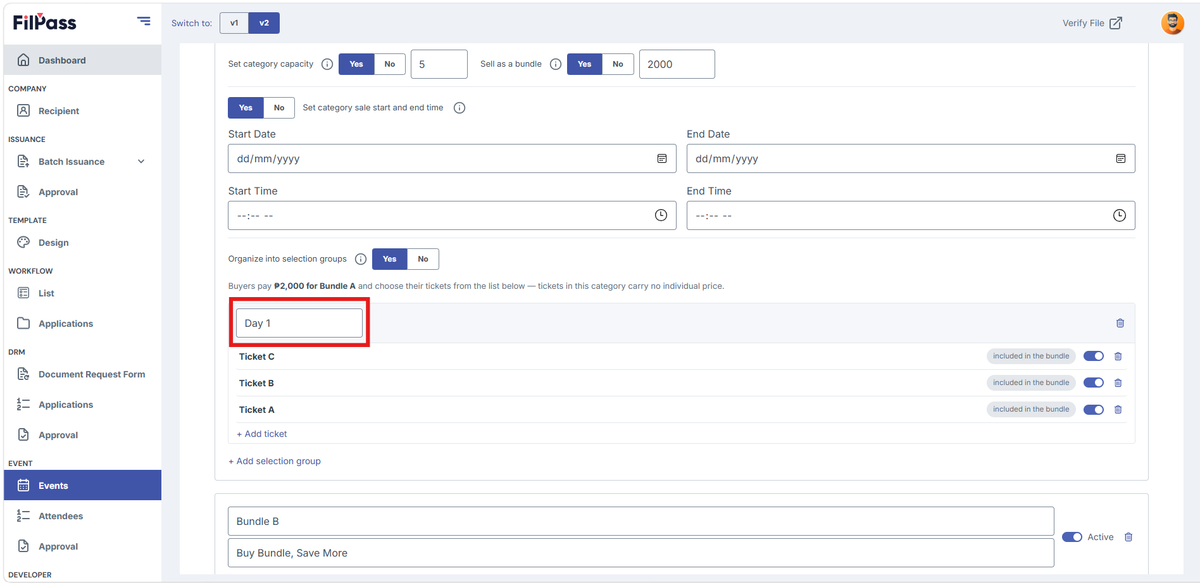The image size is (1200, 584).
Task: Click the Ticket B row label
Action: pos(256,383)
